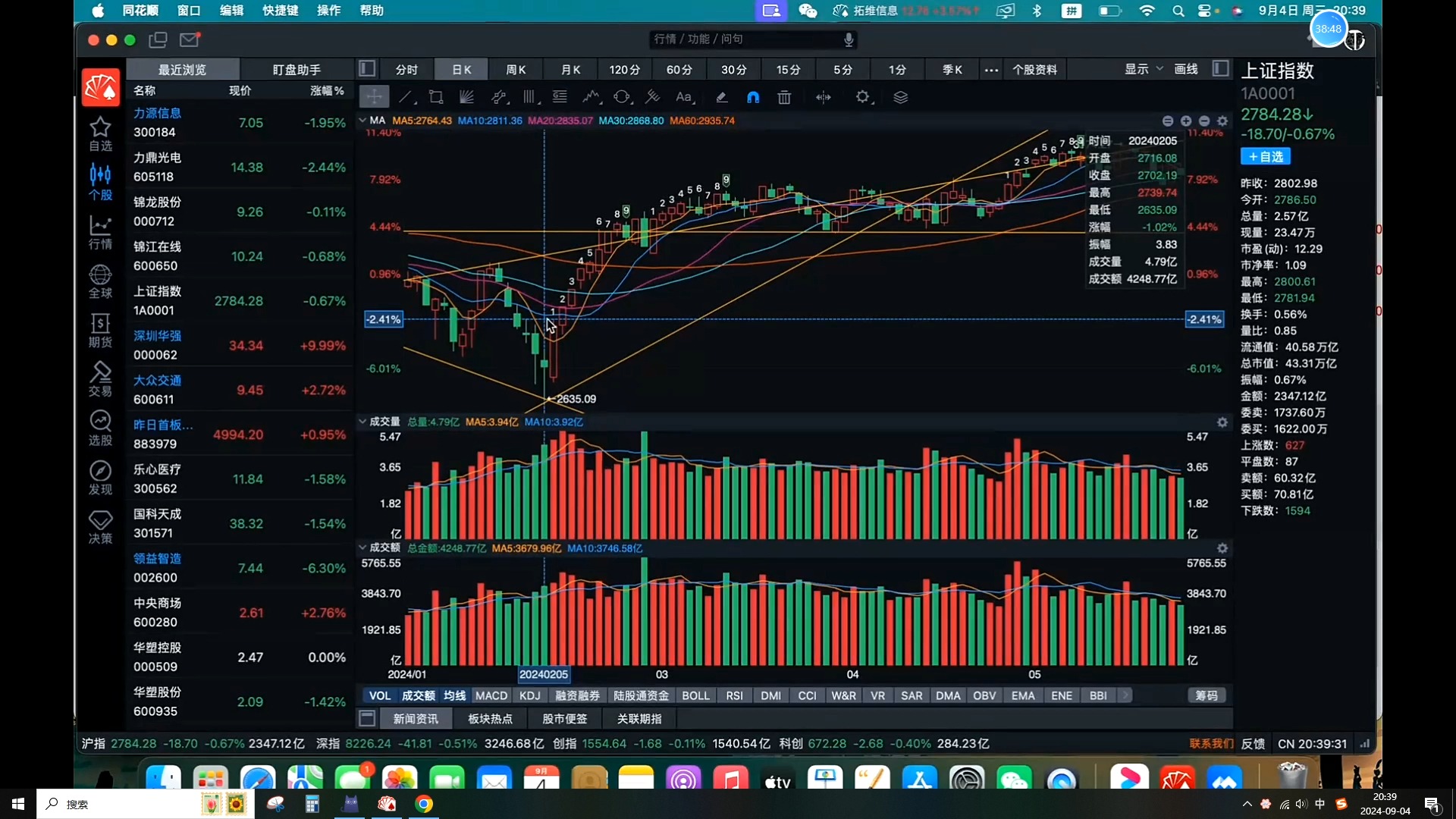This screenshot has height=819, width=1456.
Task: Click the trash delete drawings icon
Action: tap(785, 97)
